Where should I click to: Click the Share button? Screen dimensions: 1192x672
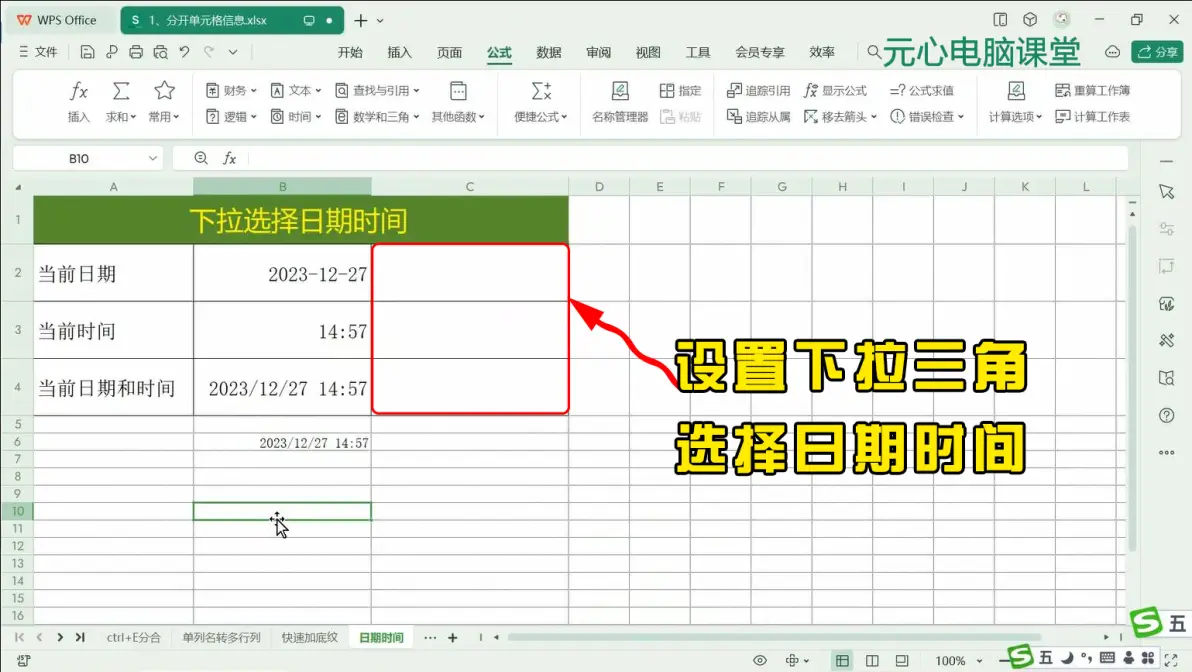pyautogui.click(x=1157, y=52)
